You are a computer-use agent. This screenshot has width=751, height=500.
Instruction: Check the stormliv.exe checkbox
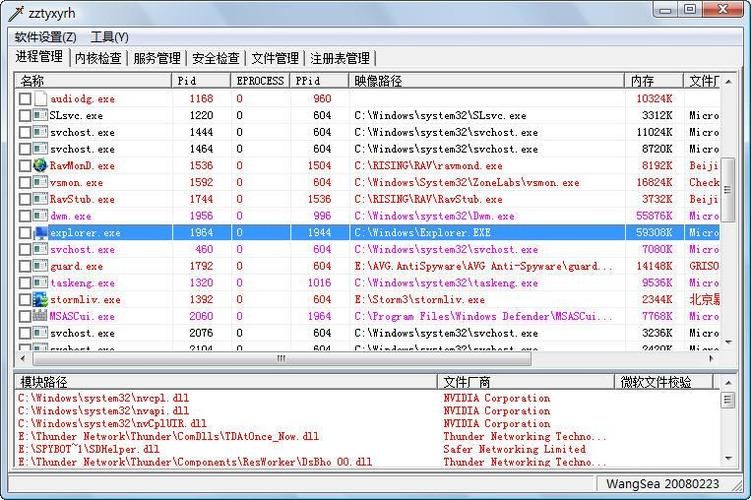tap(25, 300)
